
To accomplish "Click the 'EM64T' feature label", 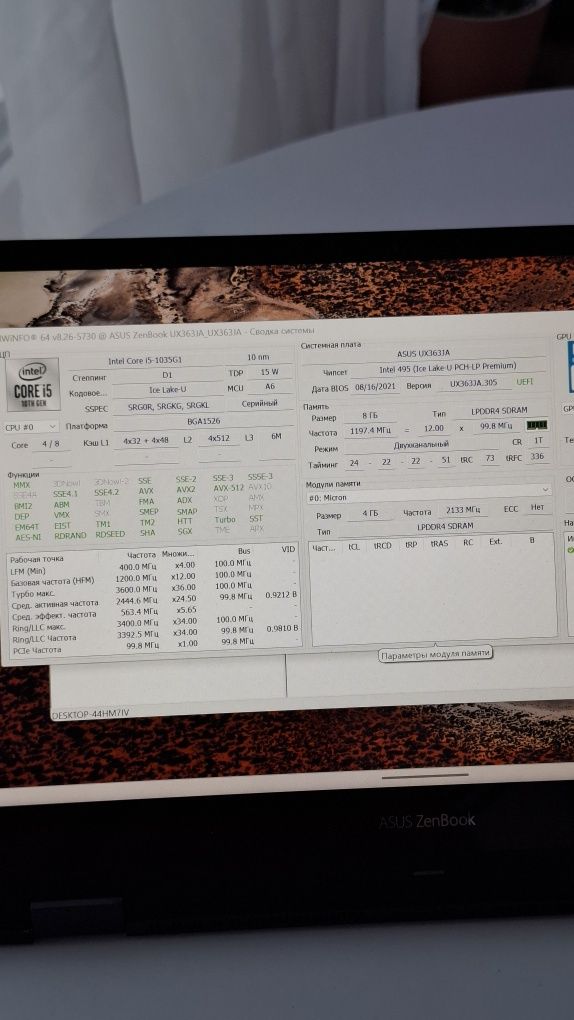I will click(x=27, y=527).
